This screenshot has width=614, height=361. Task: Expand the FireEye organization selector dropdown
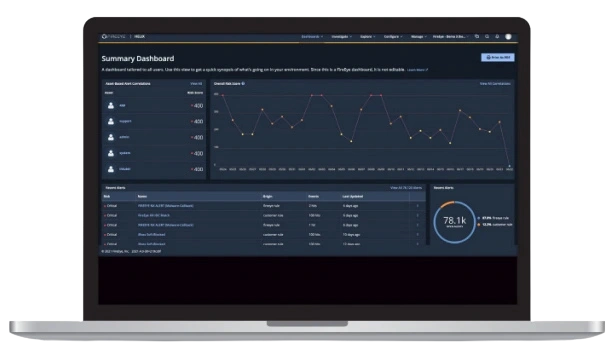click(450, 36)
